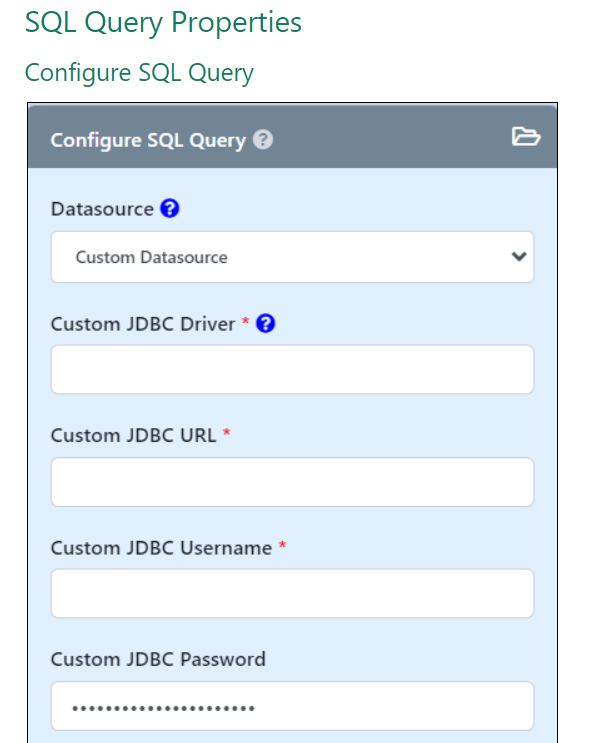
Task: Click the masked Custom JDBC Password field
Action: (x=292, y=707)
